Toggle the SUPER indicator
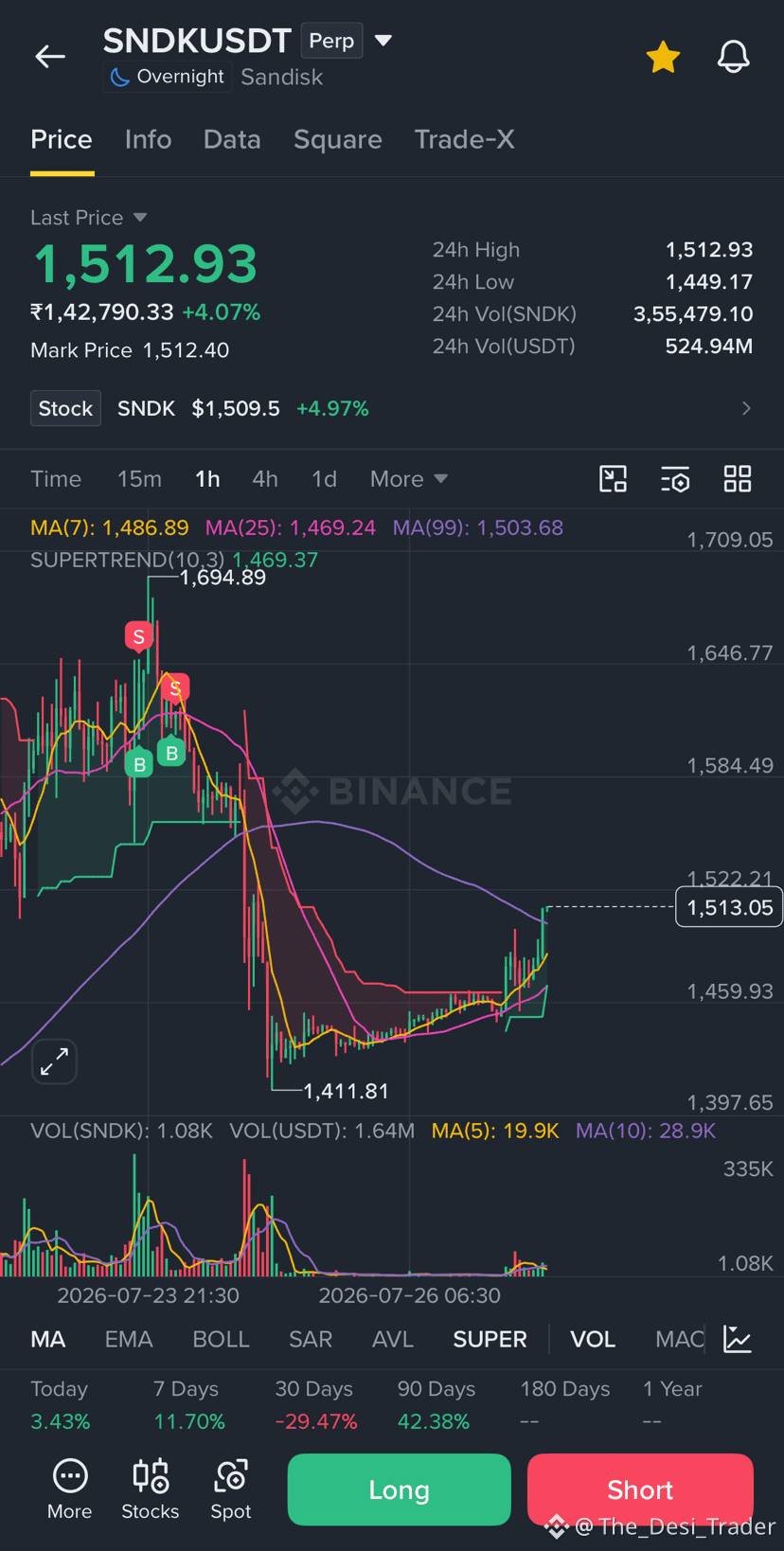784x1551 pixels. (x=490, y=1339)
